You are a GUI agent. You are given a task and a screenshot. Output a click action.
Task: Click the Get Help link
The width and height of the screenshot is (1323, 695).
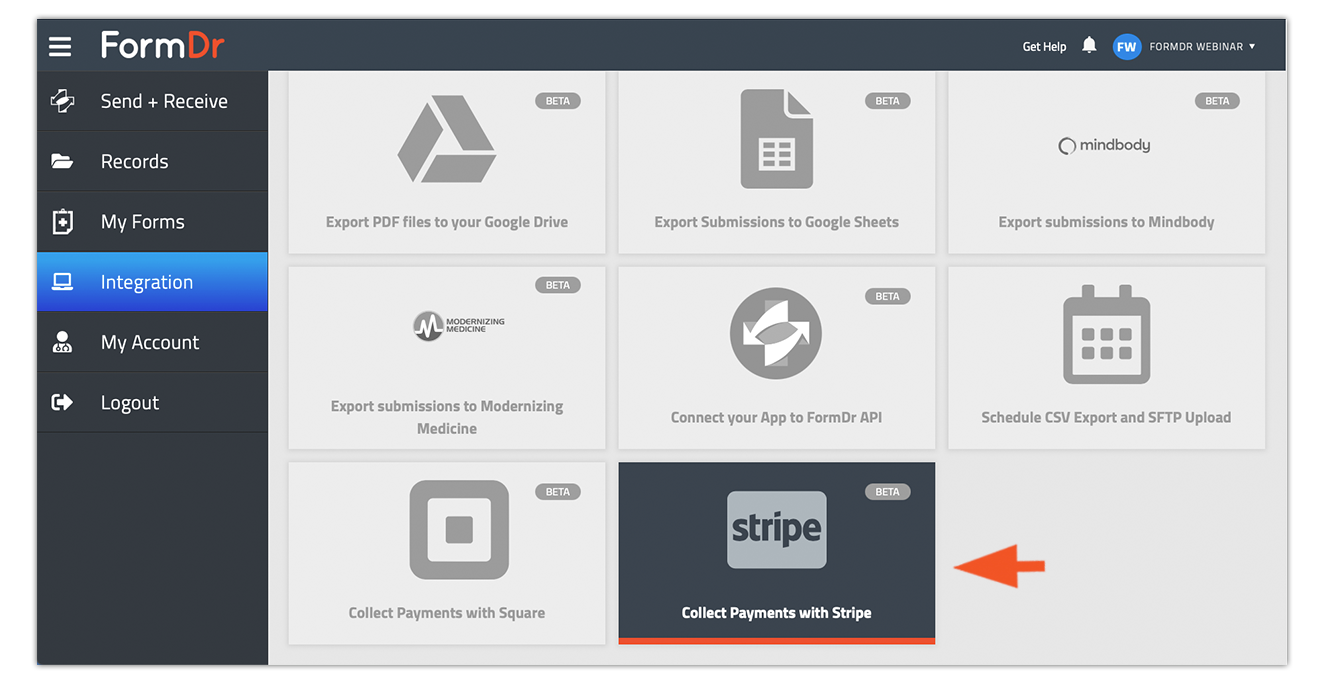click(1044, 46)
